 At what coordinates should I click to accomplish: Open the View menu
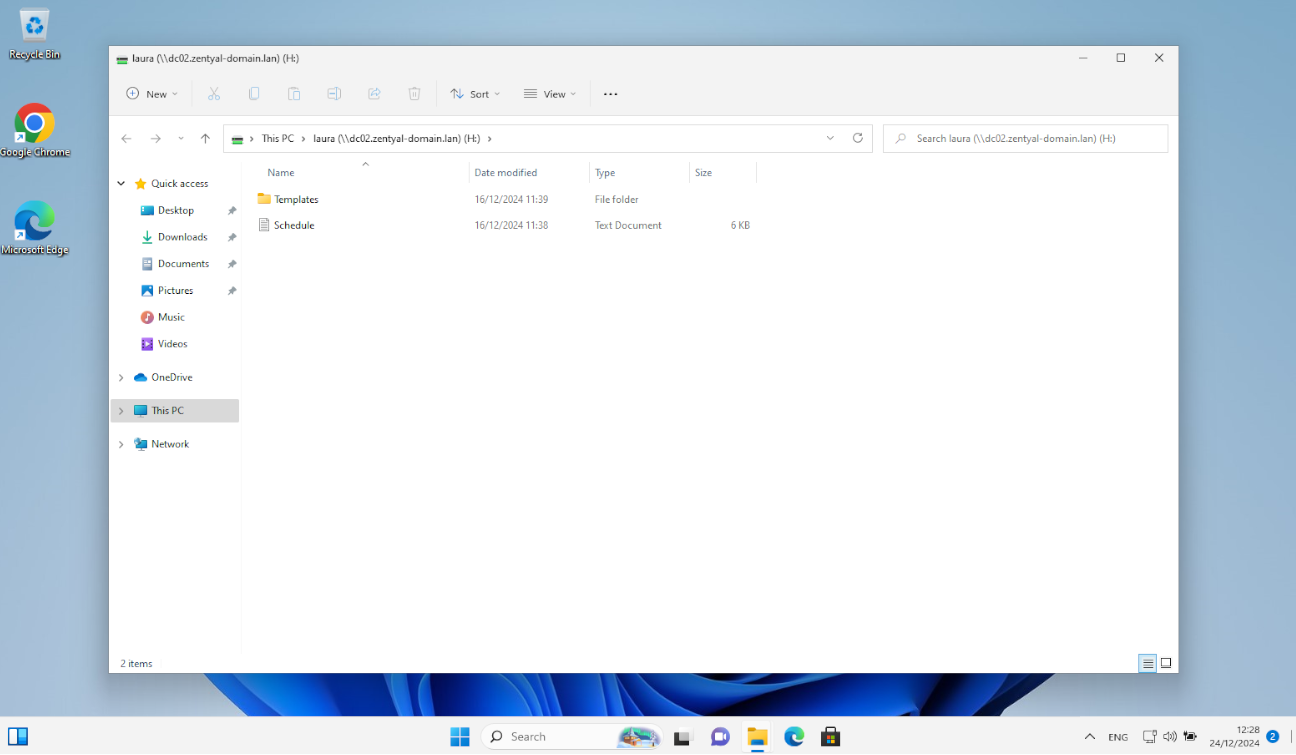(x=549, y=93)
